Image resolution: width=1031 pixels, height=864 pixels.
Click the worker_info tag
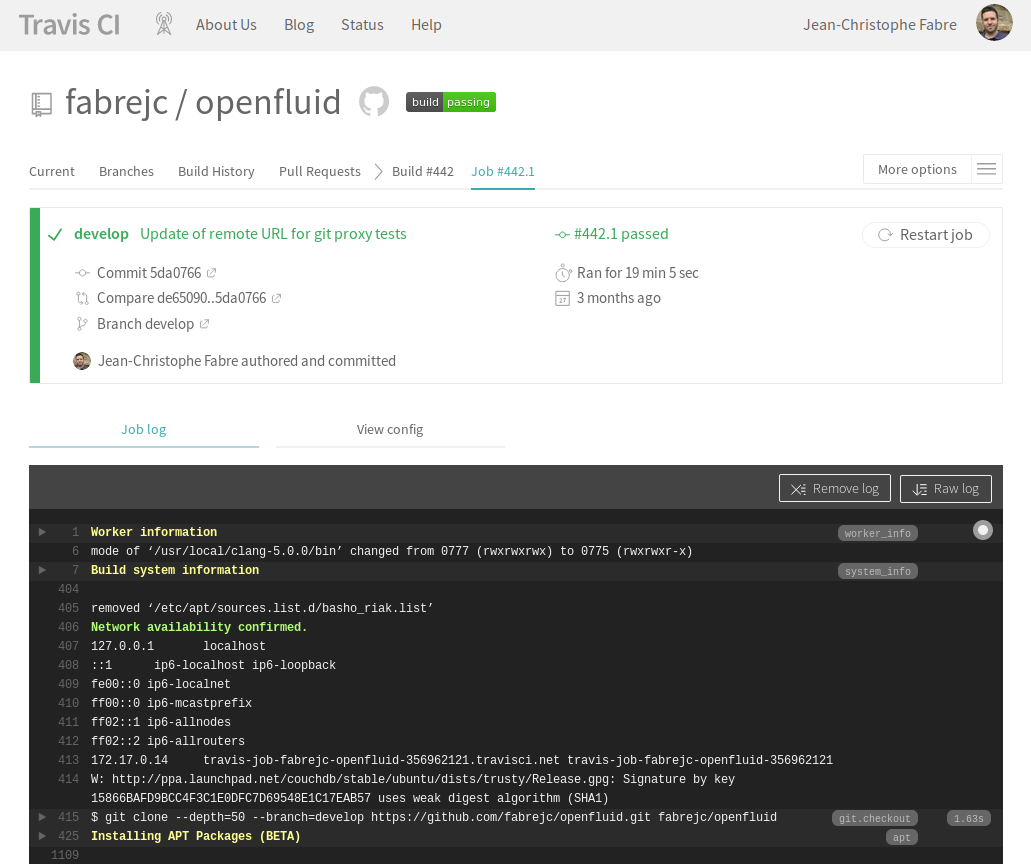point(878,533)
